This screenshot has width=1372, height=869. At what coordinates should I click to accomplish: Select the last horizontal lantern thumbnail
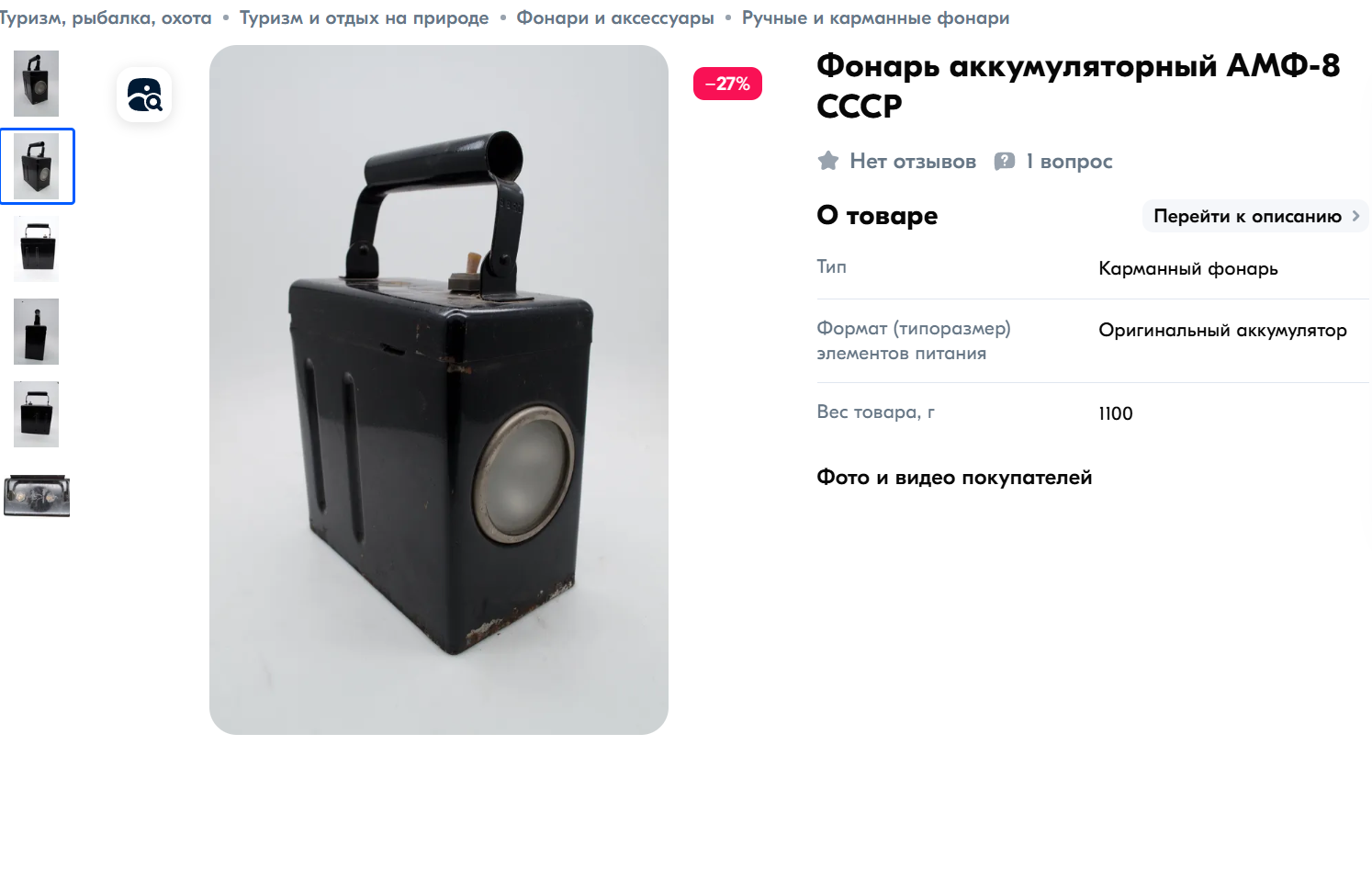click(37, 497)
